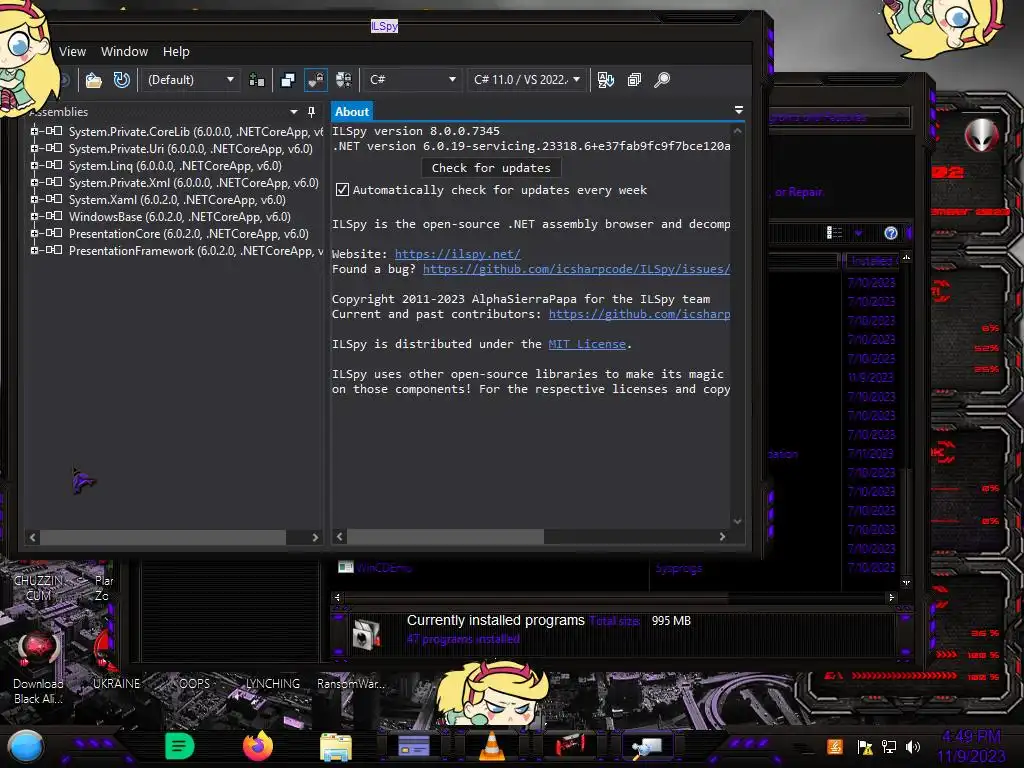
Task: Click the programs window taskbar button
Action: coord(414,746)
